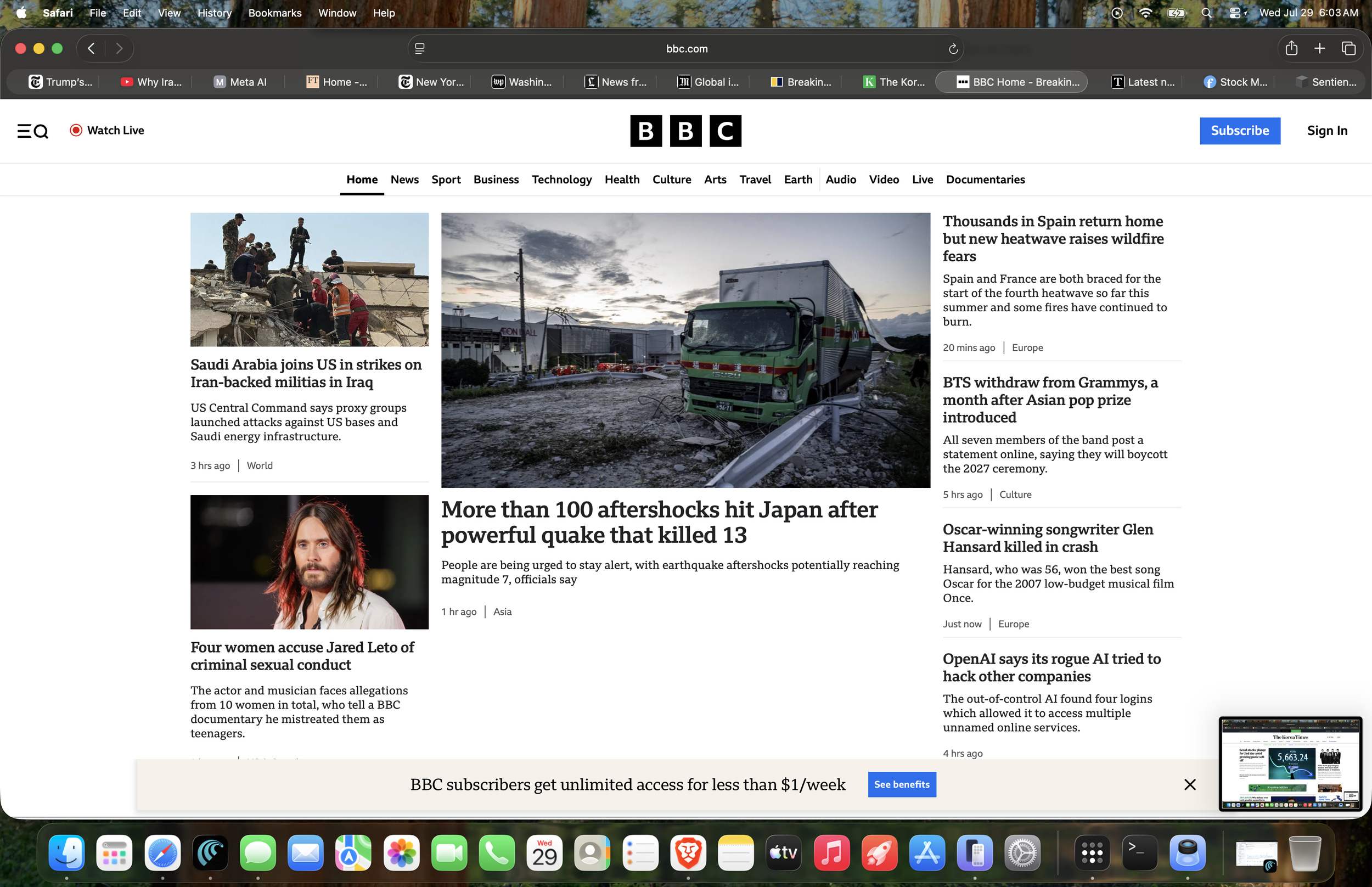Image resolution: width=1372 pixels, height=887 pixels.
Task: Open the Documentaries section
Action: pyautogui.click(x=986, y=179)
